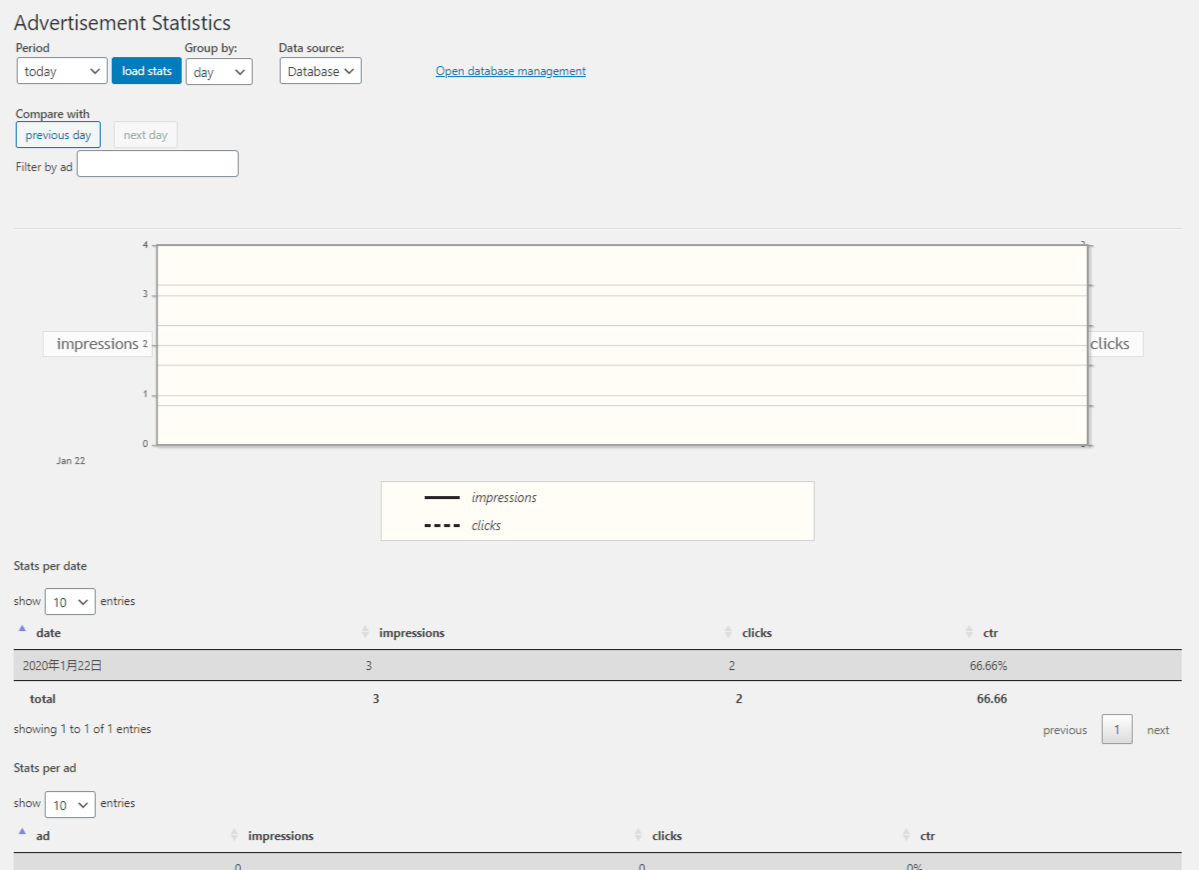The image size is (1199, 870).
Task: Open the Data source Database dropdown
Action: click(x=320, y=71)
